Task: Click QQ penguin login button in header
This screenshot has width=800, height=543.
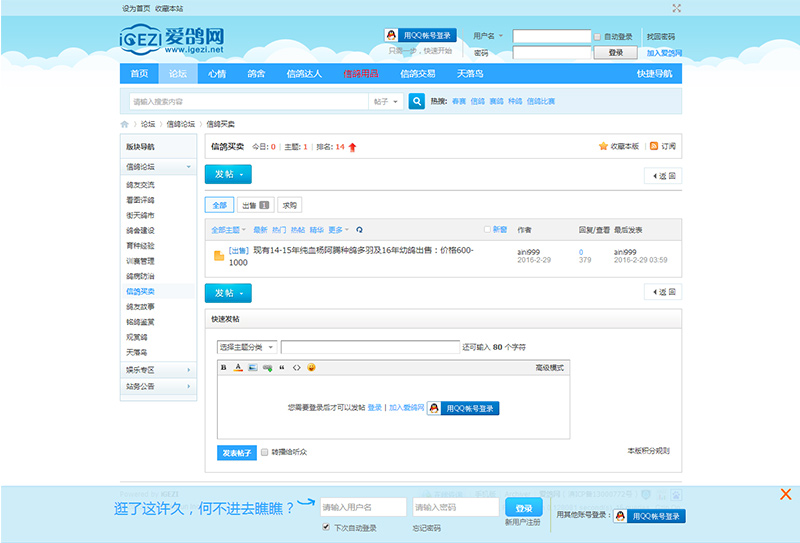Action: coord(420,35)
